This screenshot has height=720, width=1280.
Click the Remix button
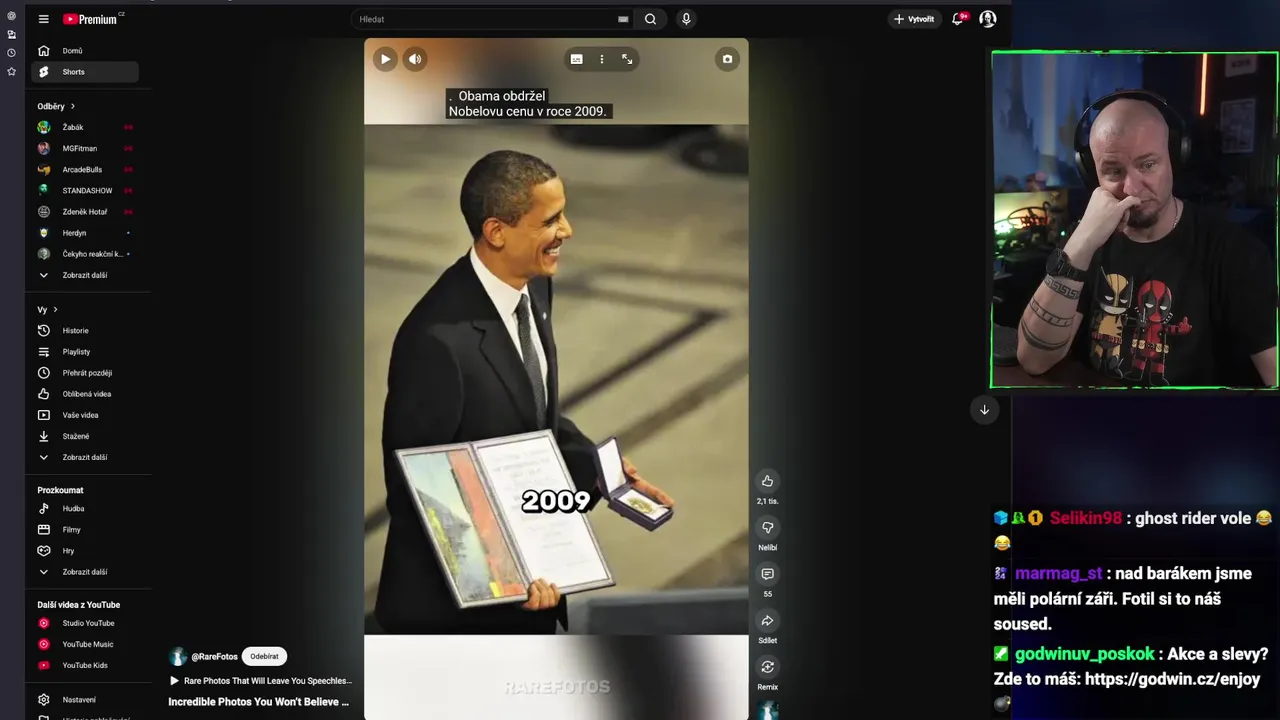(767, 667)
